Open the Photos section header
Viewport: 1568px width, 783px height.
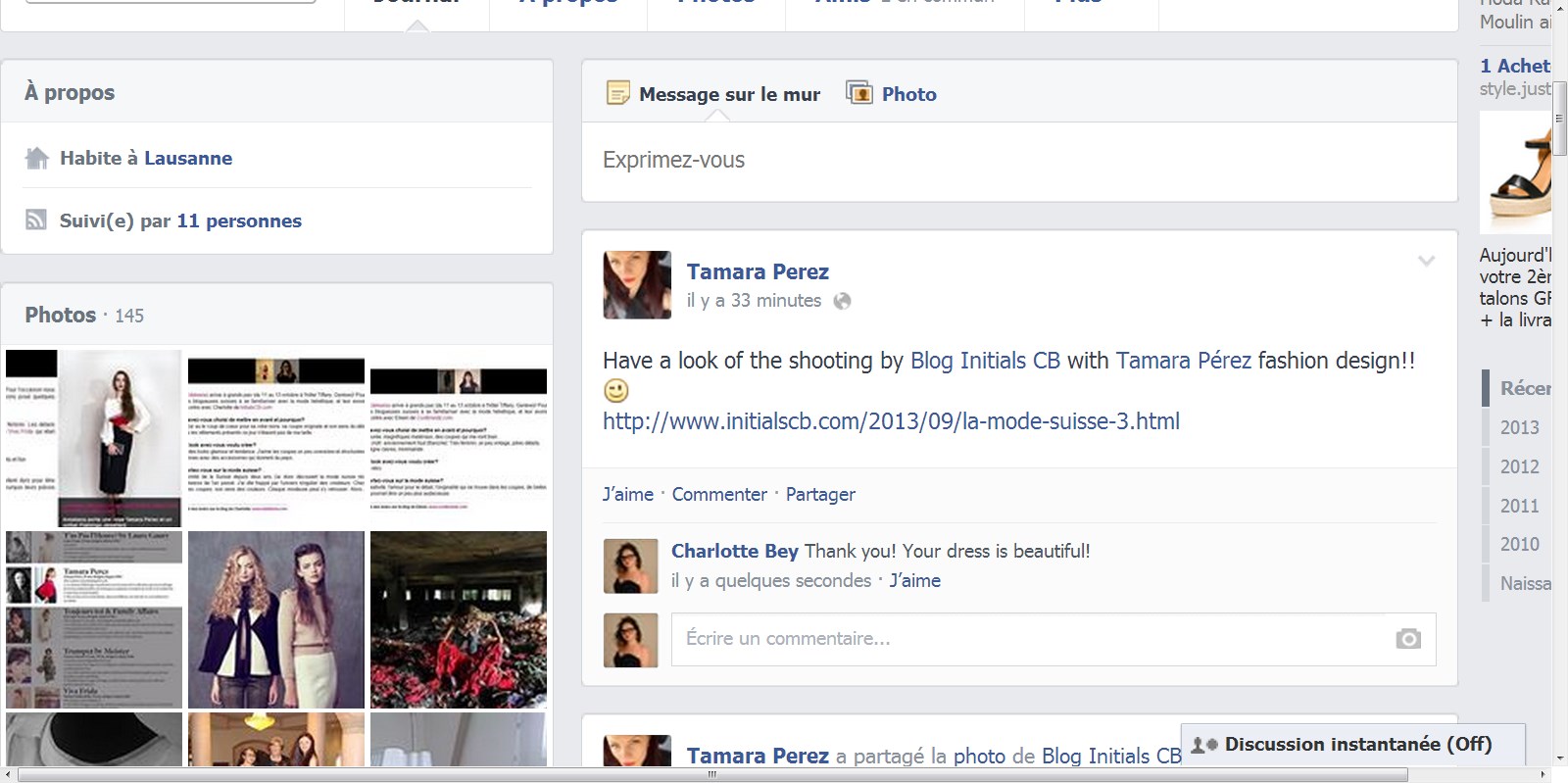[61, 315]
